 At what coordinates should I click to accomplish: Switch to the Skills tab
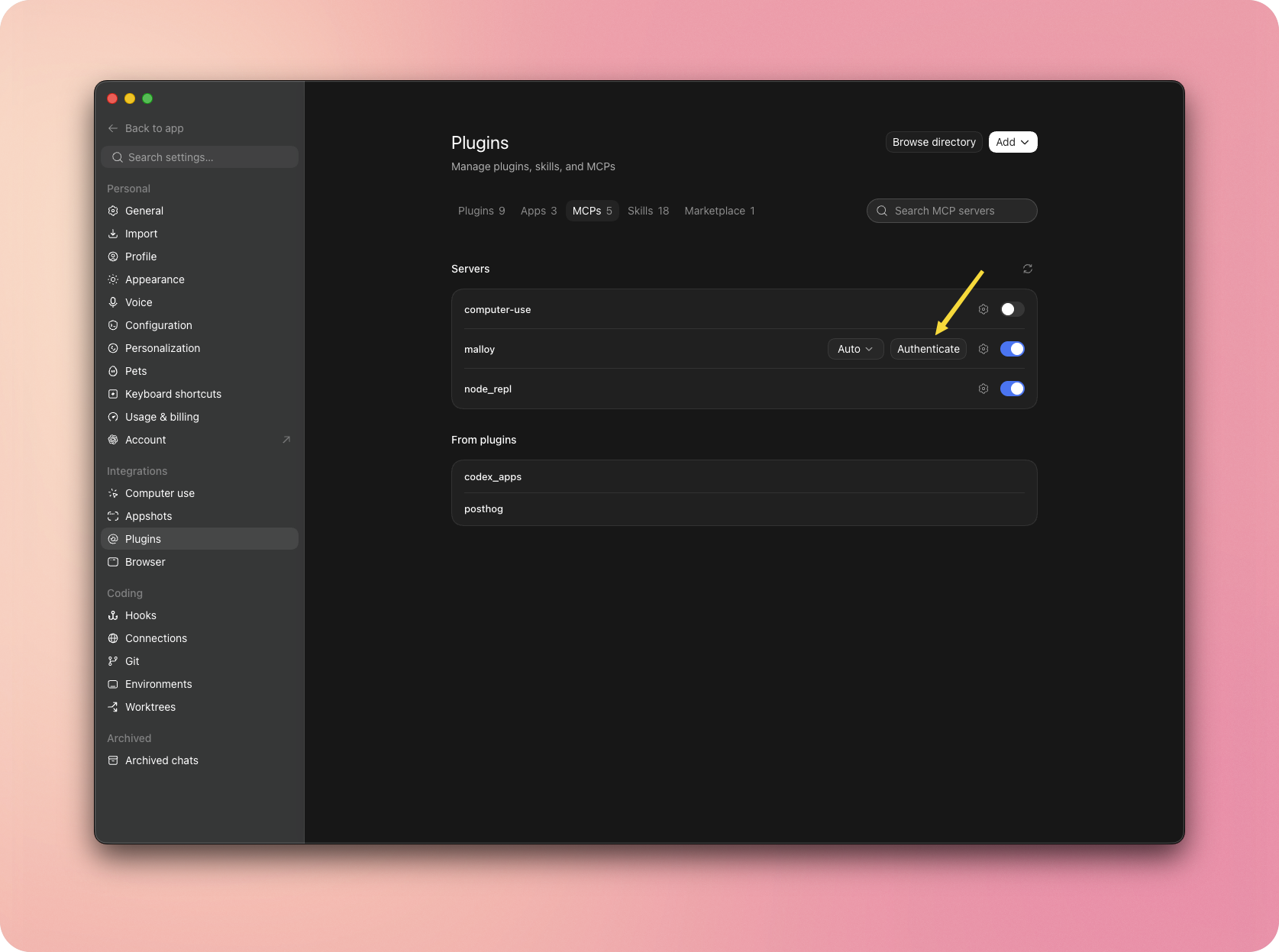648,211
